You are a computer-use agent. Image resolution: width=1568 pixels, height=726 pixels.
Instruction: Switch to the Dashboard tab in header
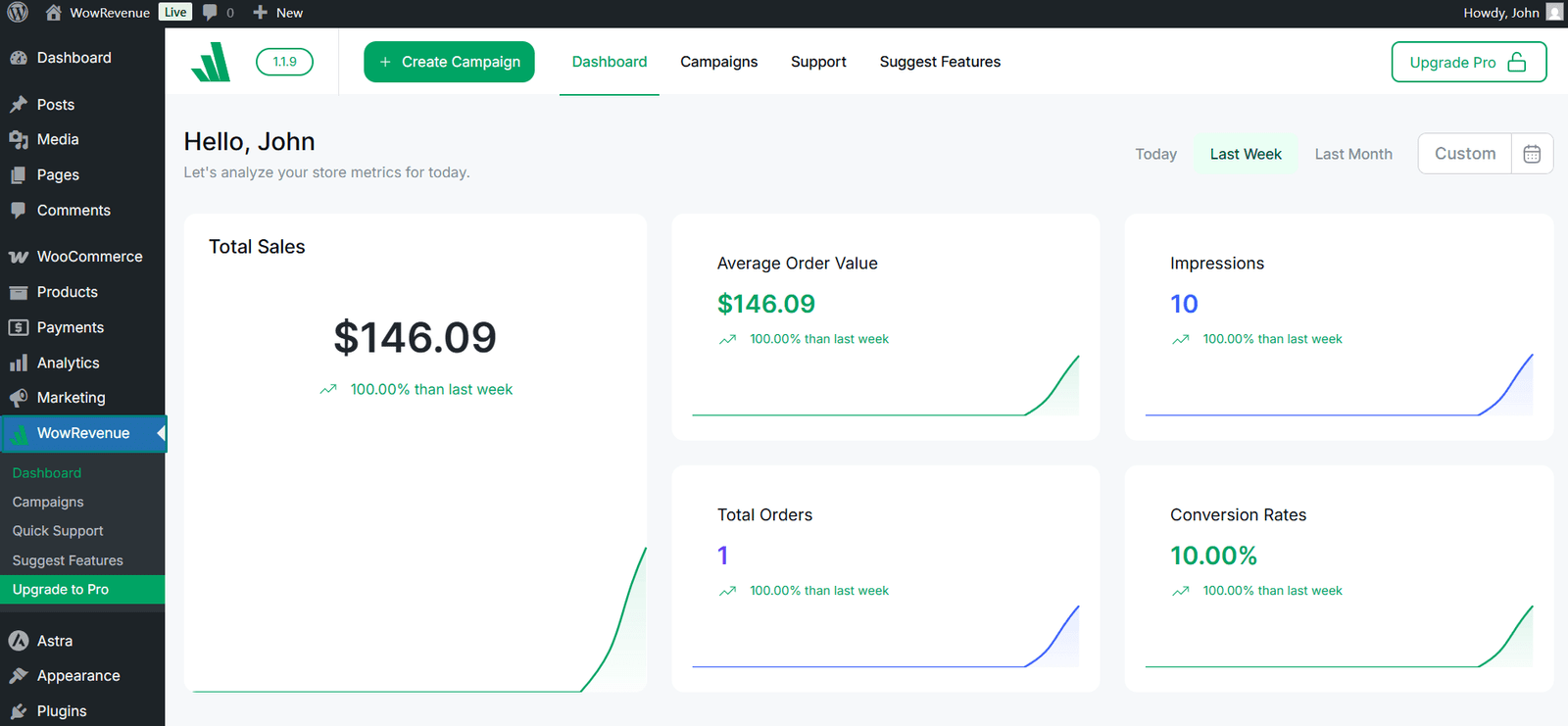pyautogui.click(x=610, y=62)
